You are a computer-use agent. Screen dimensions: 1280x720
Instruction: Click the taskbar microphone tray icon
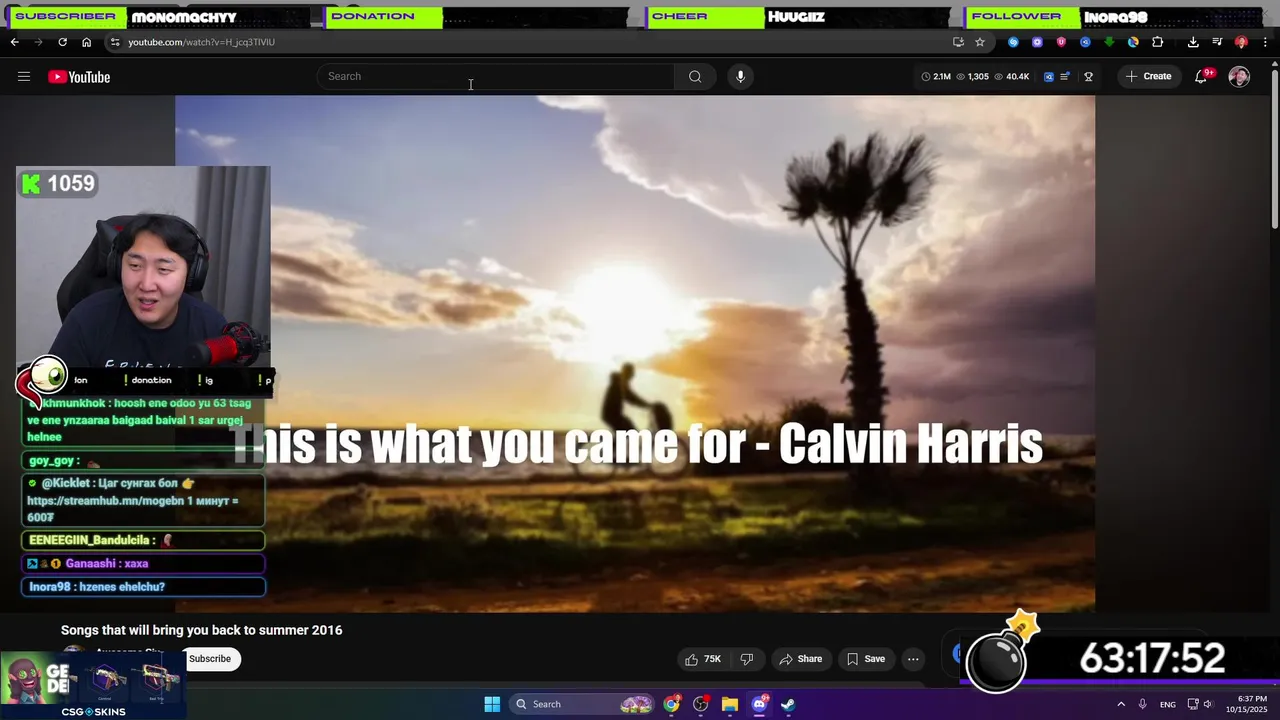[1143, 704]
